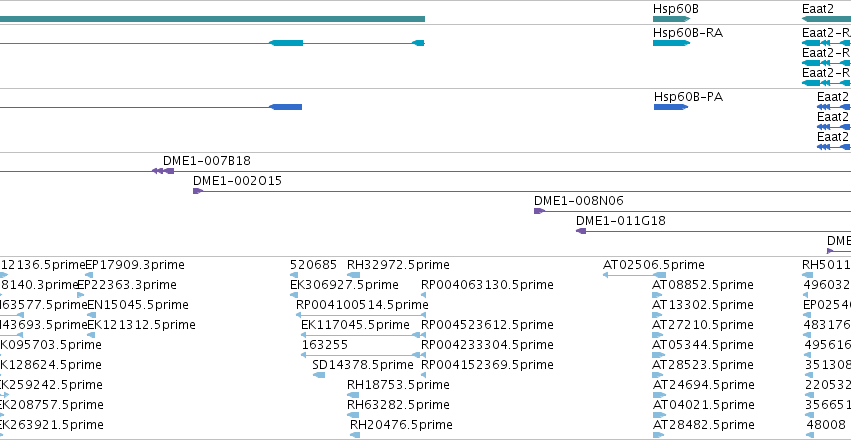Select EST RP004152369.5prime
This screenshot has height=440, width=851.
(487, 366)
